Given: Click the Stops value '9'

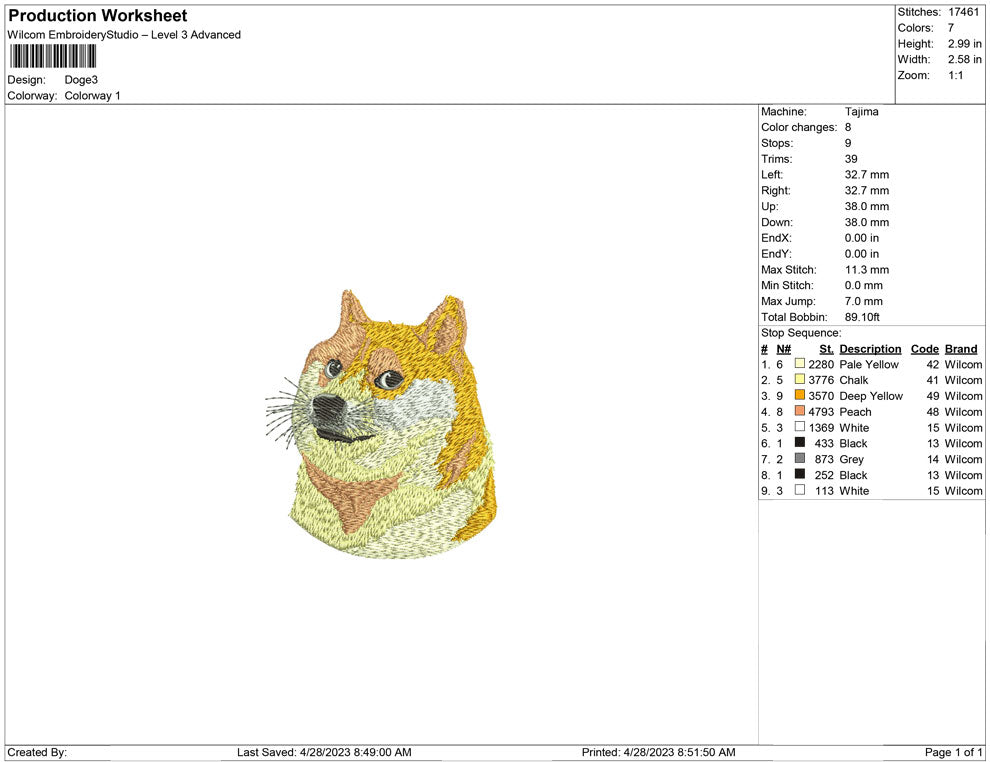Looking at the screenshot, I should (848, 143).
